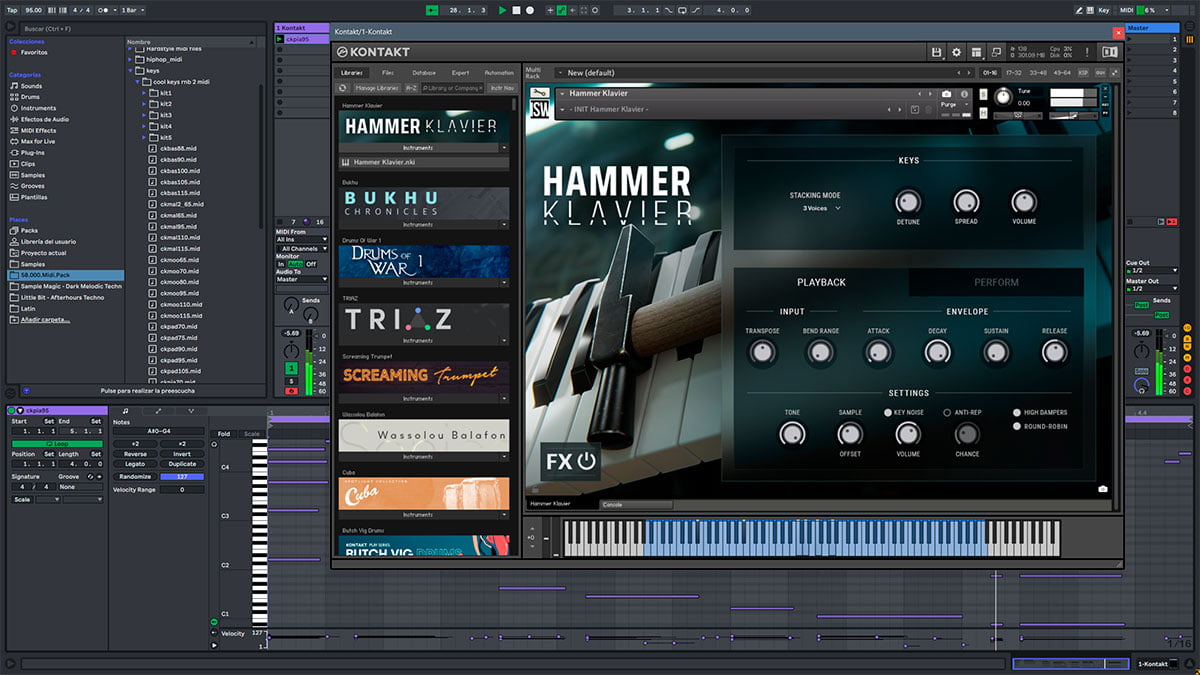Screen dimensions: 1200x675
Task: Click the wrench icon on the Hammer Klavier instrument
Action: pos(539,94)
